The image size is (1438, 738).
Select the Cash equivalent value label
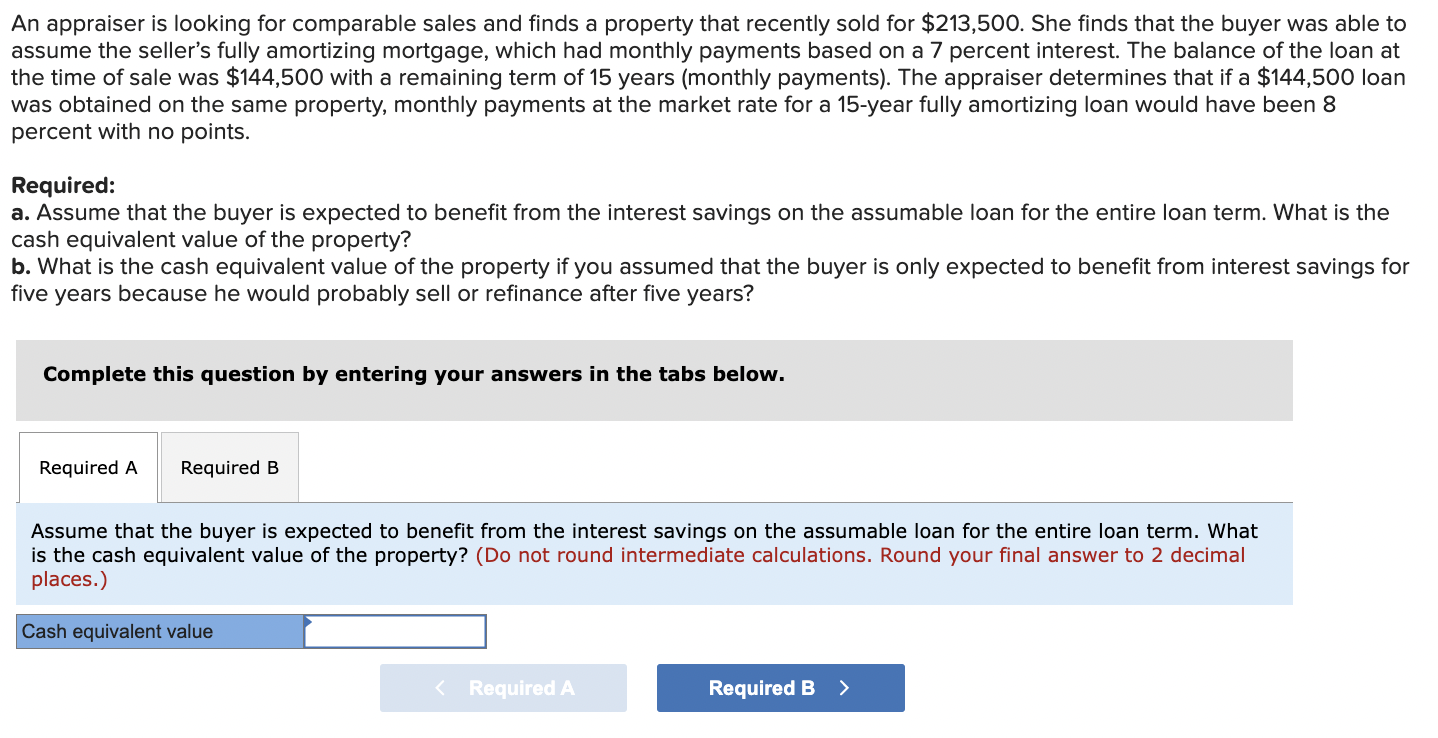[119, 631]
